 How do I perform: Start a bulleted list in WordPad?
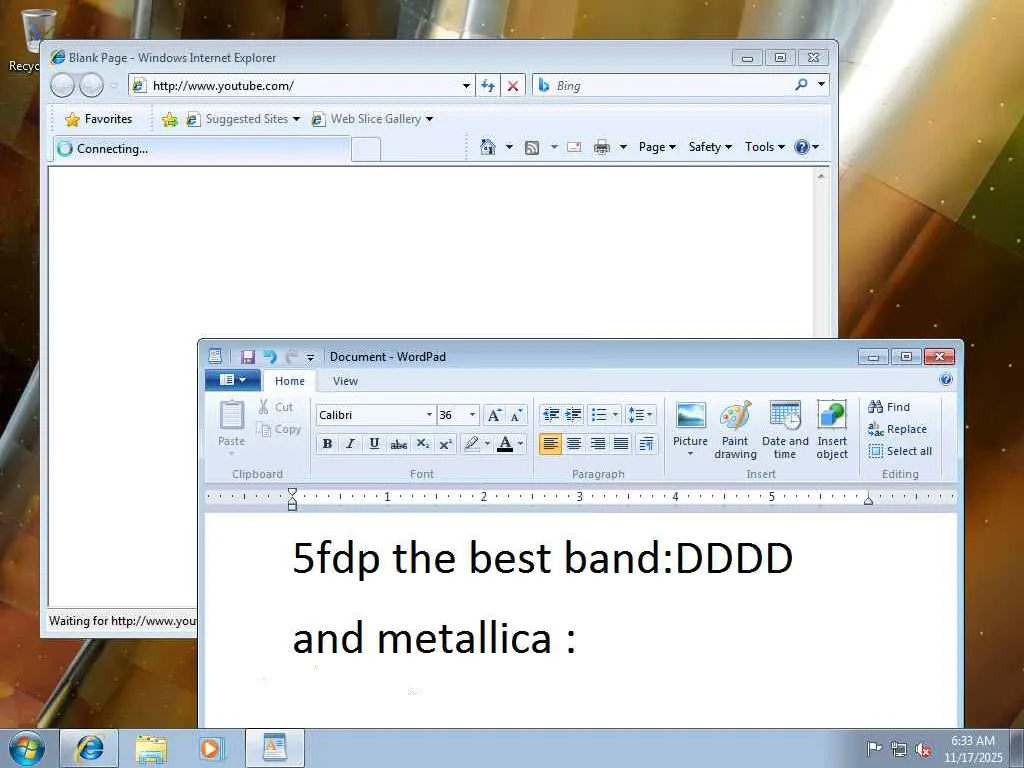599,415
